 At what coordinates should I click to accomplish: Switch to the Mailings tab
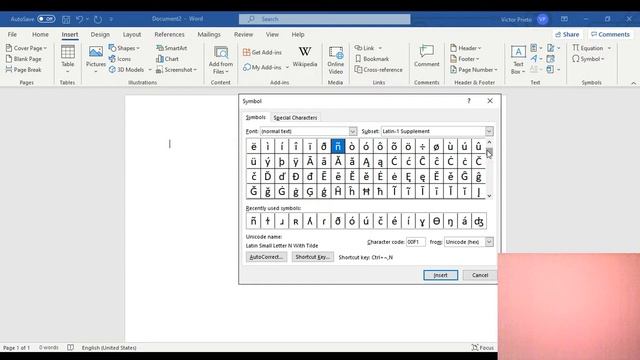click(209, 35)
